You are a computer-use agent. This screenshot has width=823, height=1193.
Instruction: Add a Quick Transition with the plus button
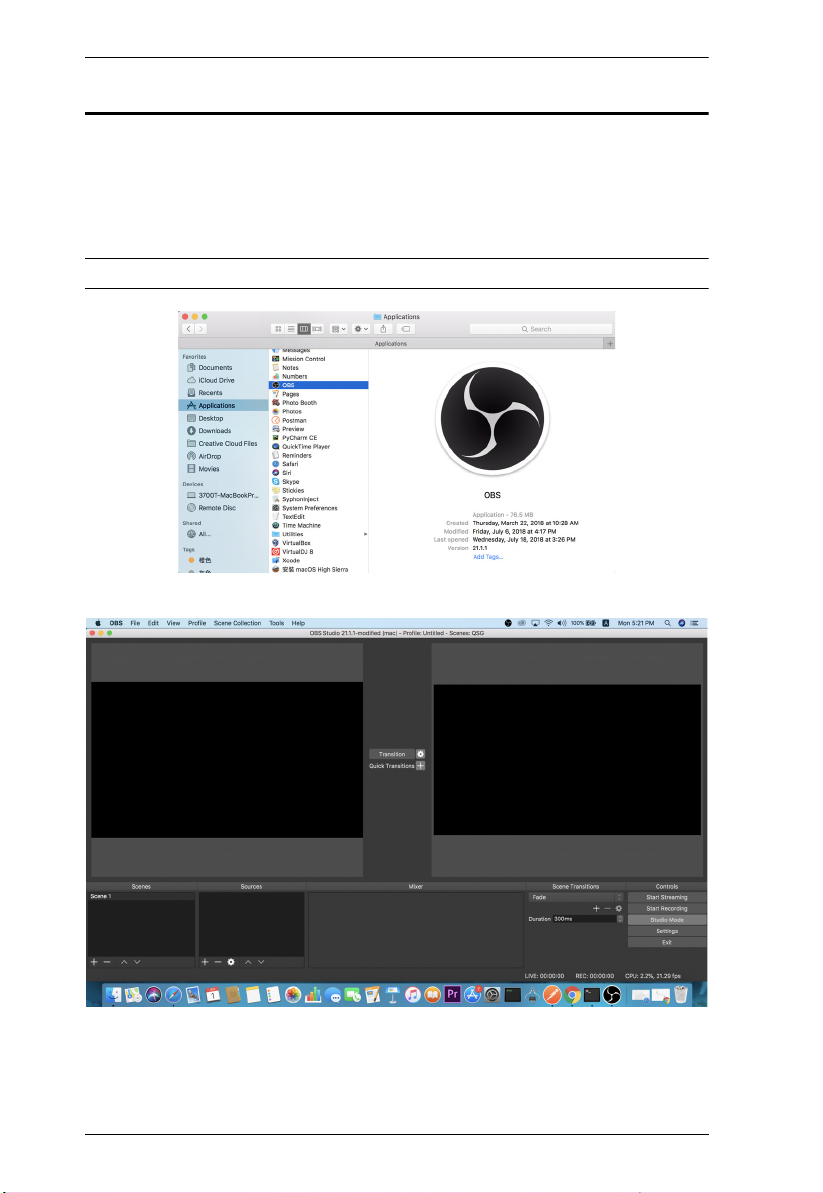(x=421, y=765)
